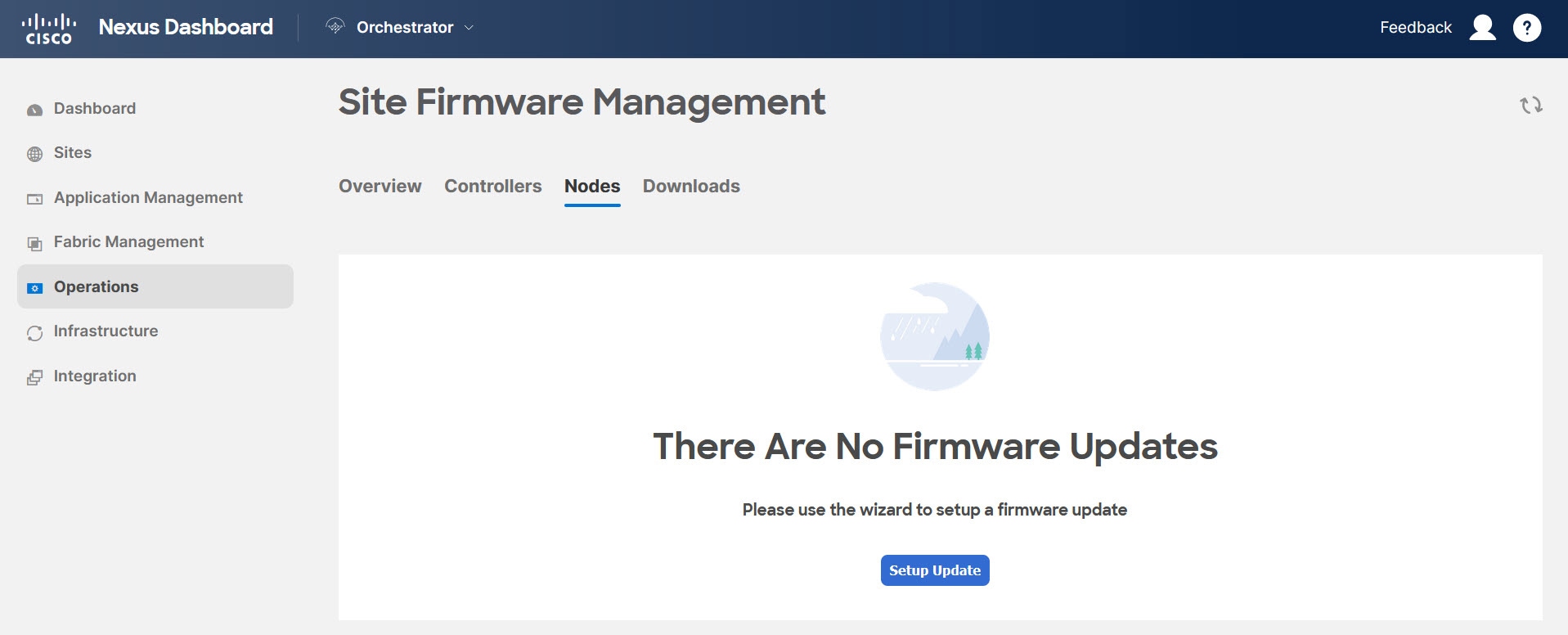Click the empty-state landscape illustration
This screenshot has height=635, width=1568.
[x=935, y=336]
